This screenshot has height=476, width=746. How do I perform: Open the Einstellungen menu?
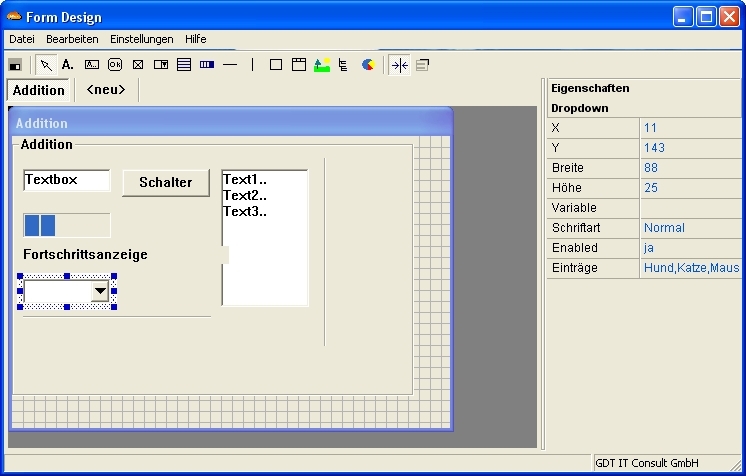click(x=141, y=39)
